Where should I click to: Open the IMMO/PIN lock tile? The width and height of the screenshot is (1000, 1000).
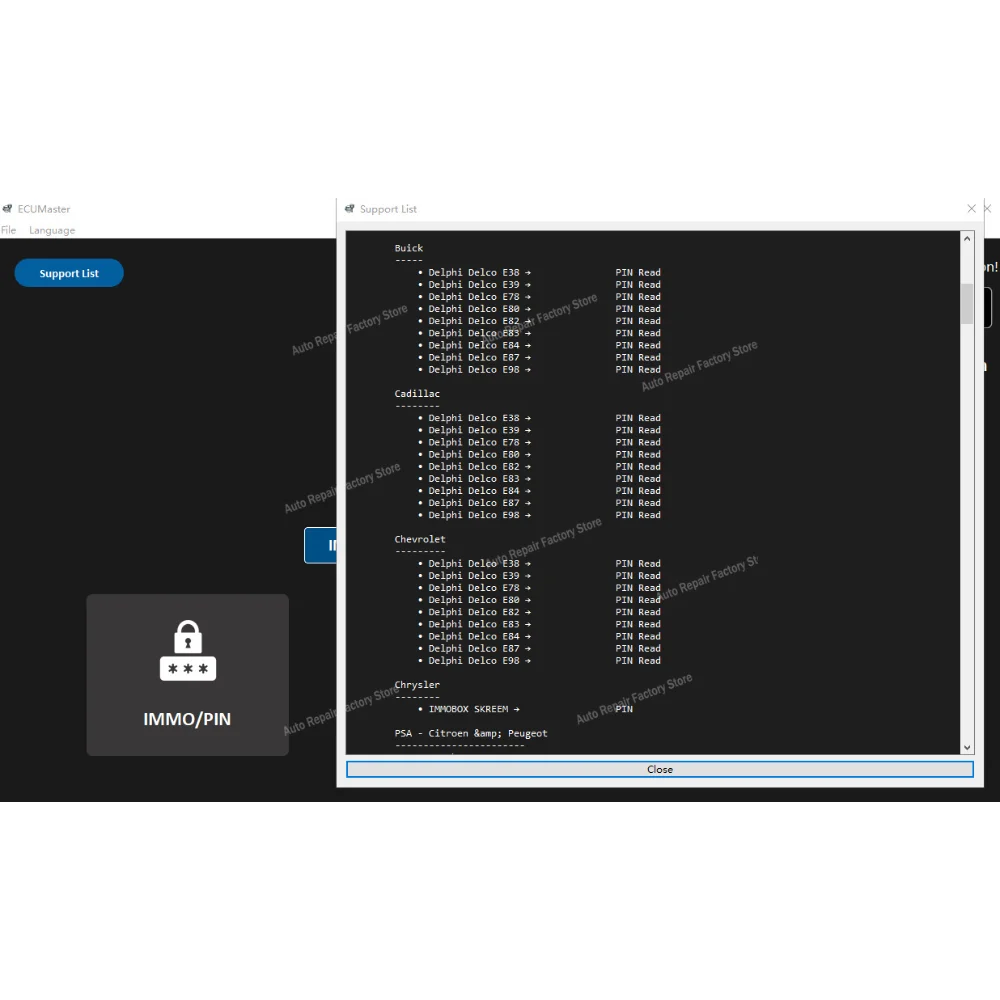pyautogui.click(x=188, y=674)
